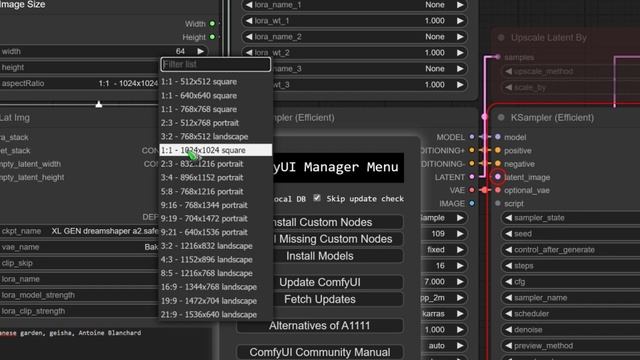The width and height of the screenshot is (640, 360).
Task: Click LATENT output socket
Action: pos(472,177)
